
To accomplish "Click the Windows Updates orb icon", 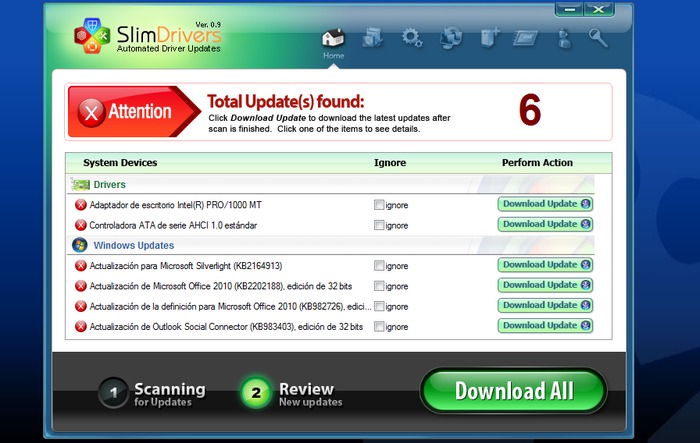I will (80, 245).
